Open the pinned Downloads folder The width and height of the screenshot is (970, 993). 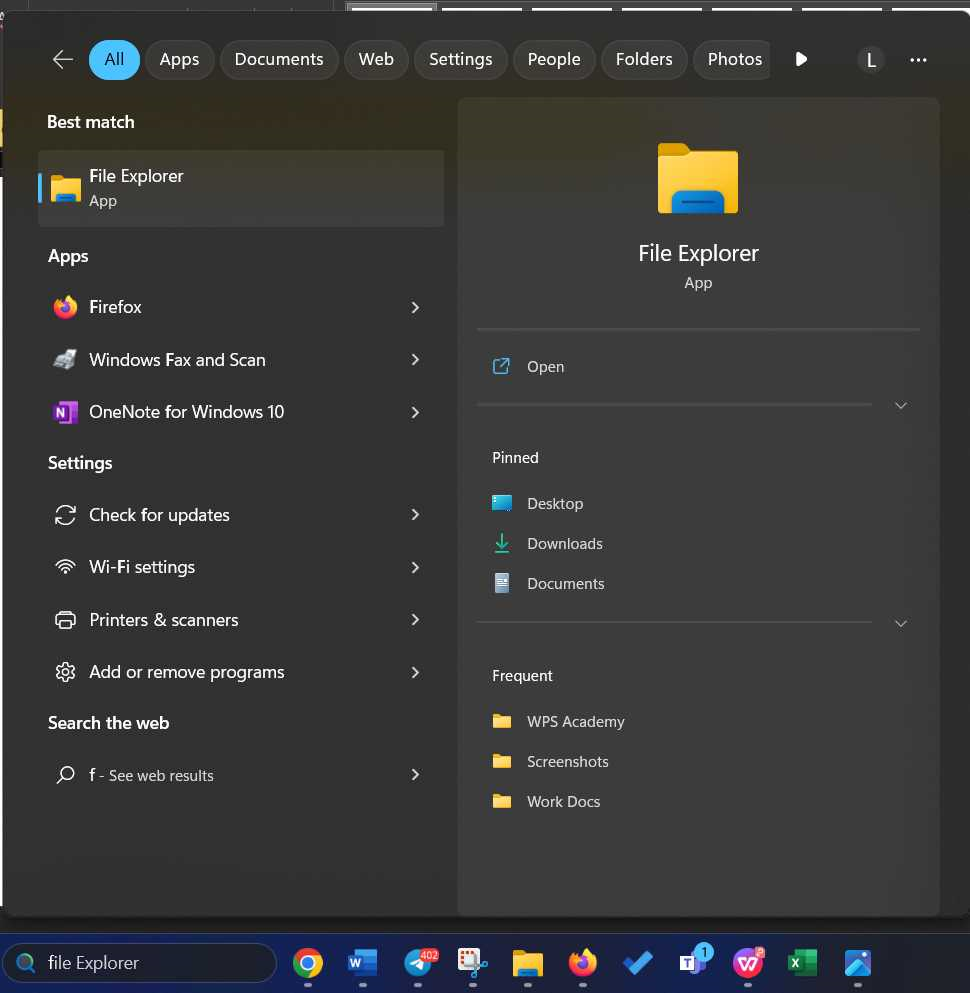[x=564, y=544]
